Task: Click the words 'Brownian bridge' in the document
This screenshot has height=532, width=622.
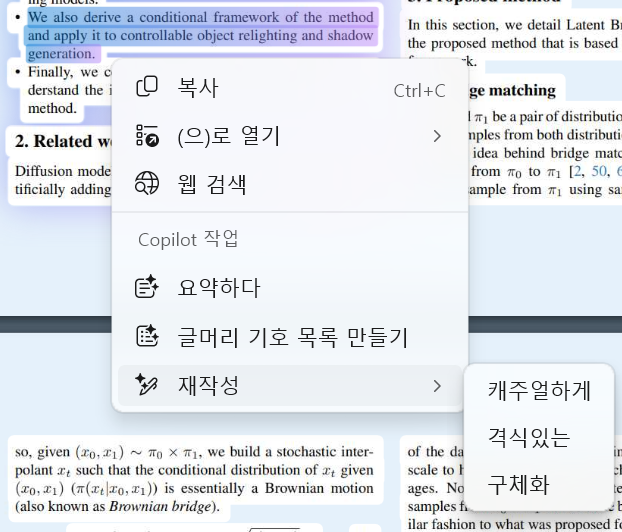Action: pos(161,507)
